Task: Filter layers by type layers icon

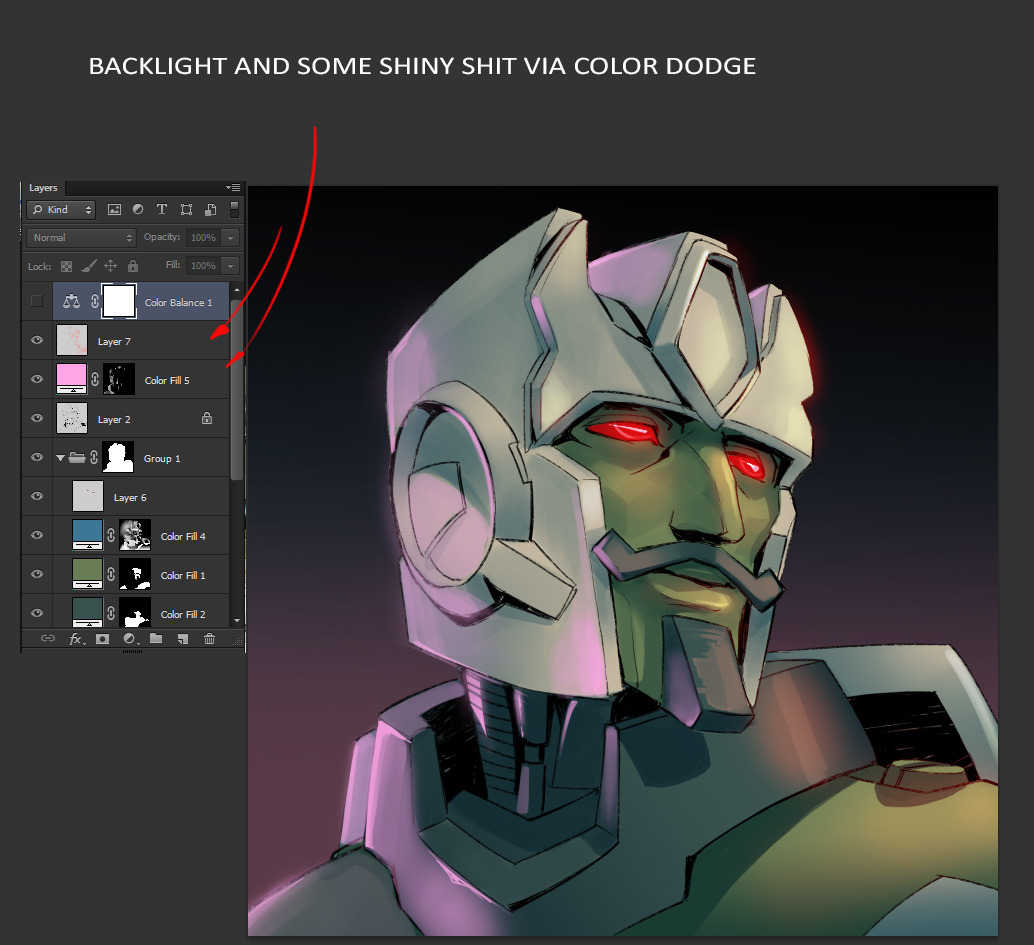Action: click(x=162, y=209)
